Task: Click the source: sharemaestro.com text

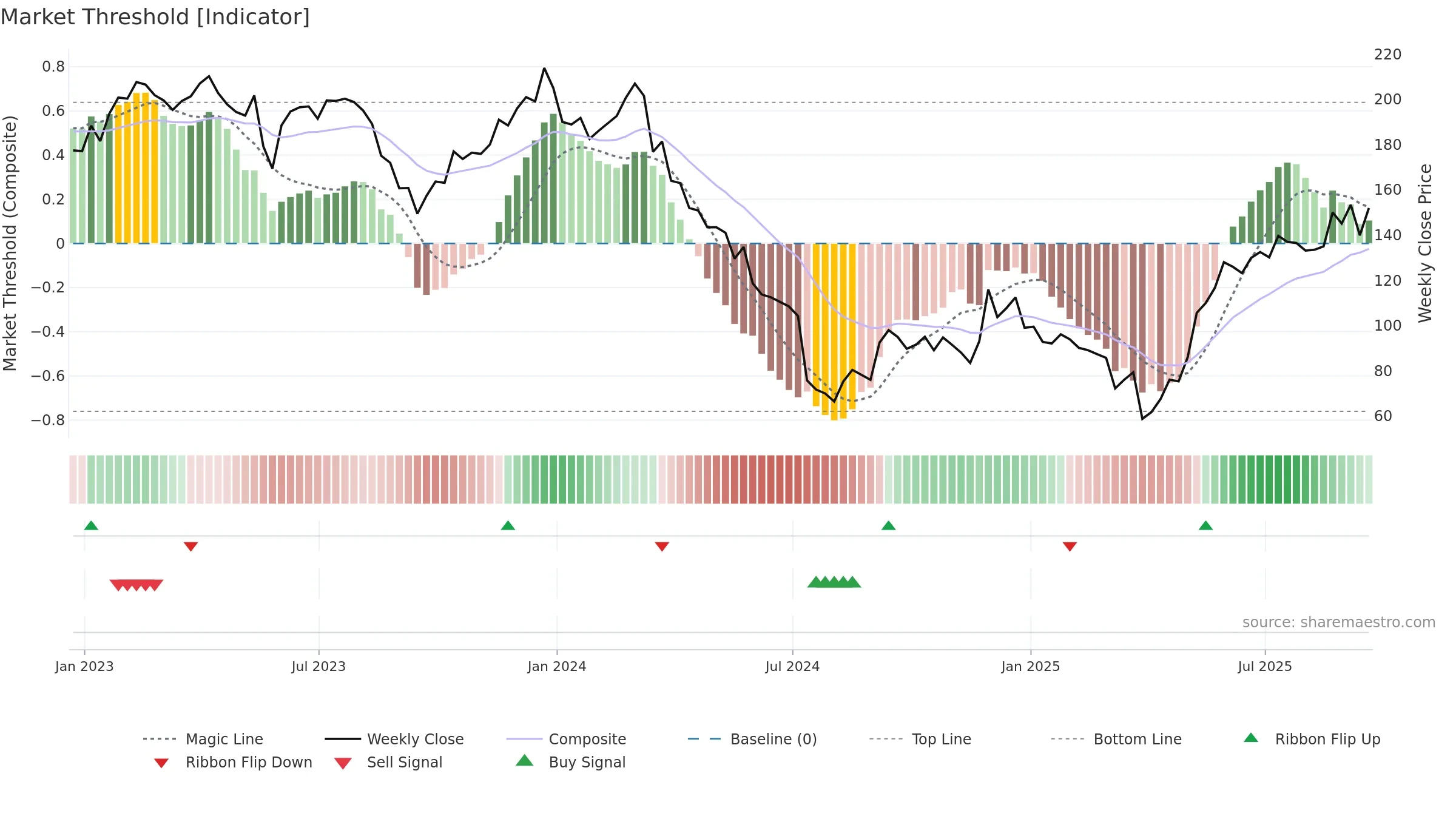Action: click(1339, 622)
